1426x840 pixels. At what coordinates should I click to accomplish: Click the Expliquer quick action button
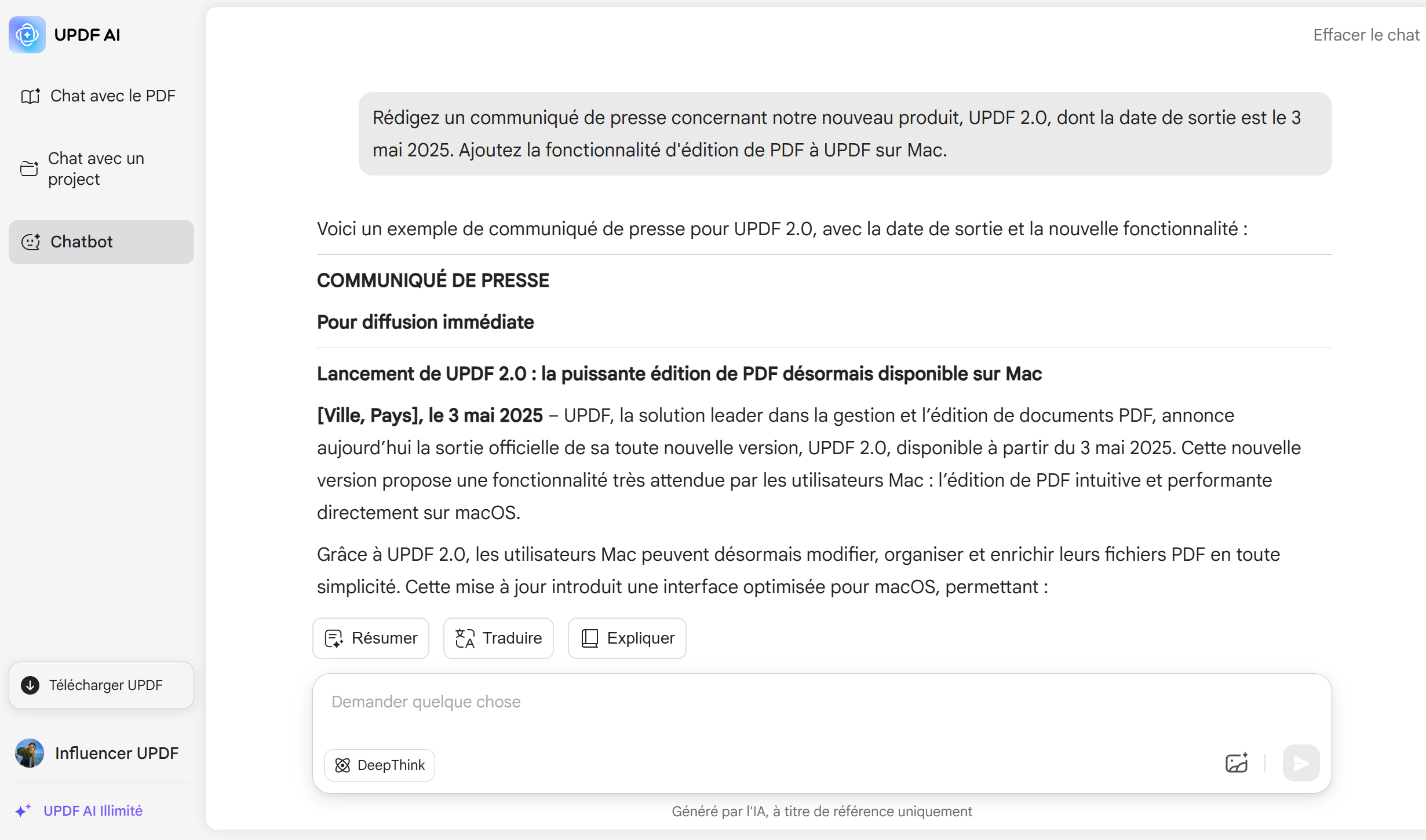[x=627, y=638]
